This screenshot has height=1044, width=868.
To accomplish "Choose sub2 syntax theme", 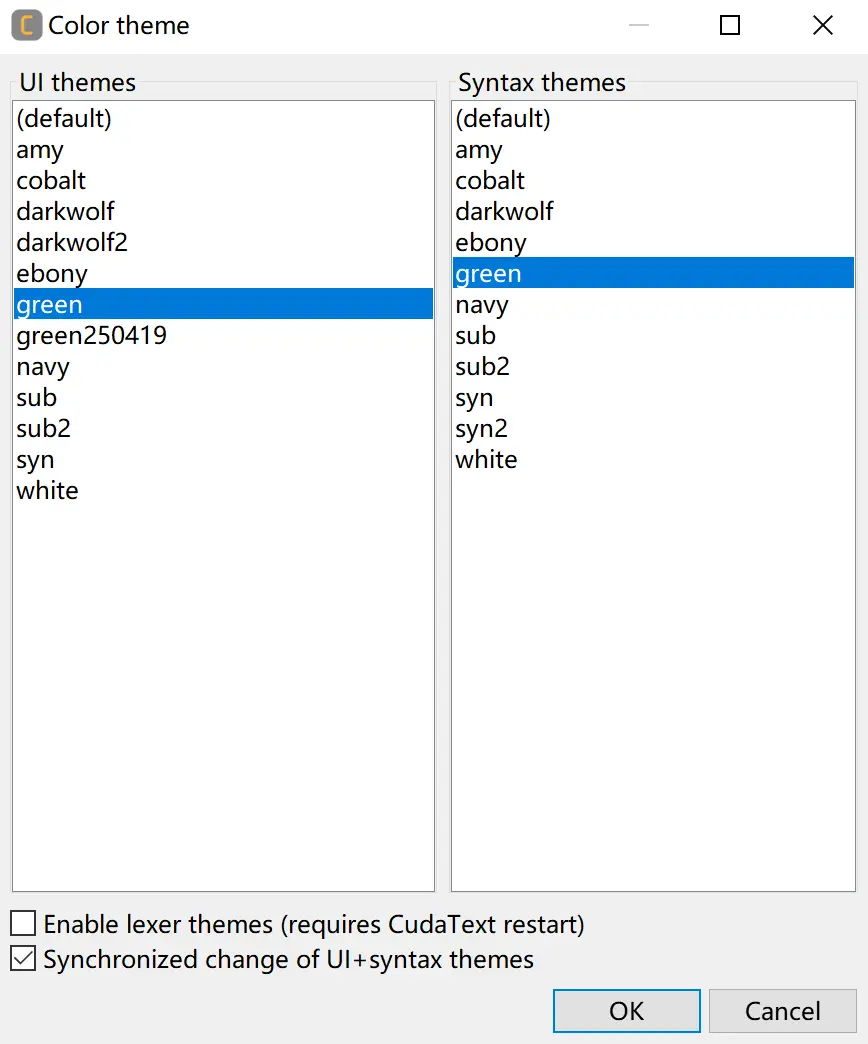I will pyautogui.click(x=482, y=367).
